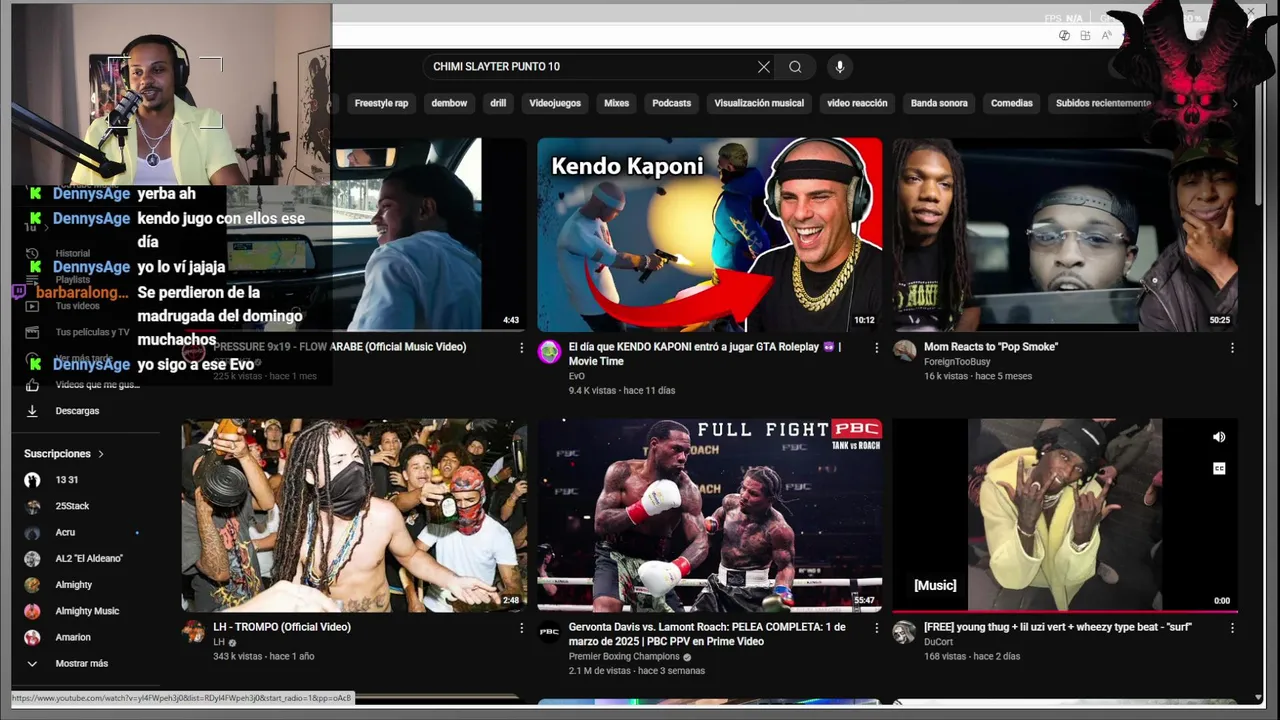The height and width of the screenshot is (720, 1280).
Task: Open the Almighty Music subscription avatar
Action: (32, 611)
